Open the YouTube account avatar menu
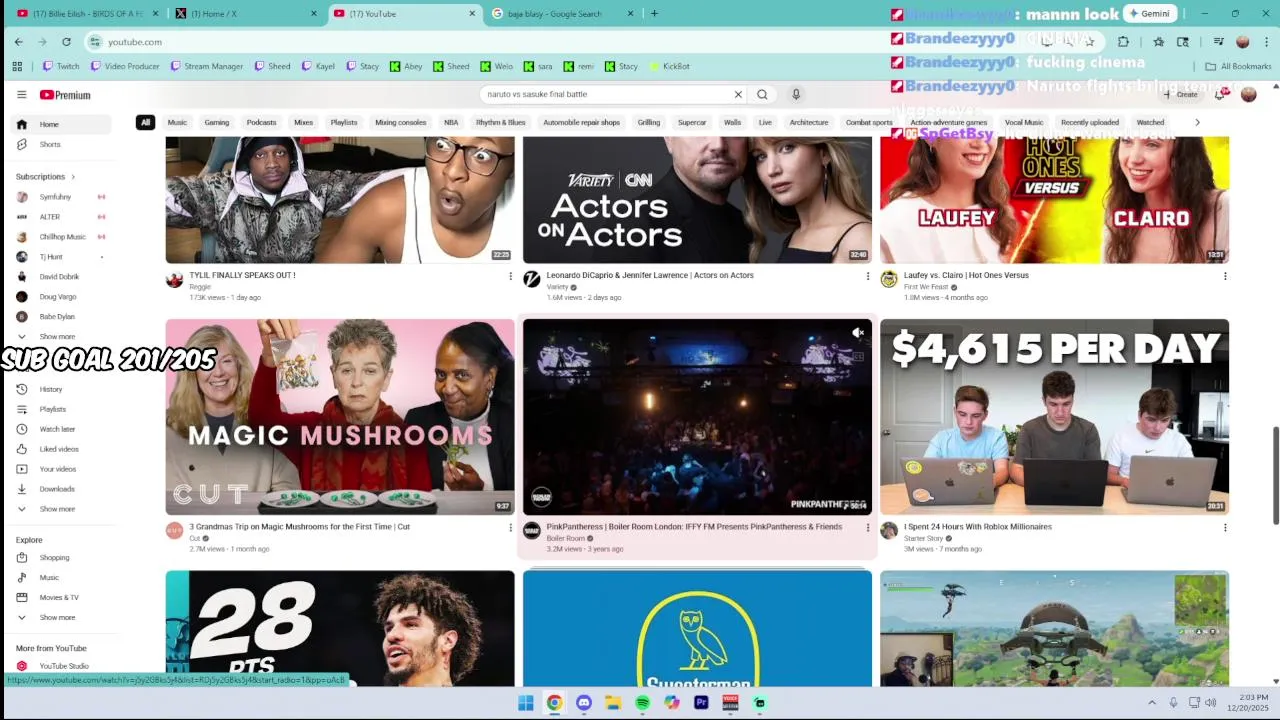This screenshot has height=720, width=1280. (x=1248, y=94)
